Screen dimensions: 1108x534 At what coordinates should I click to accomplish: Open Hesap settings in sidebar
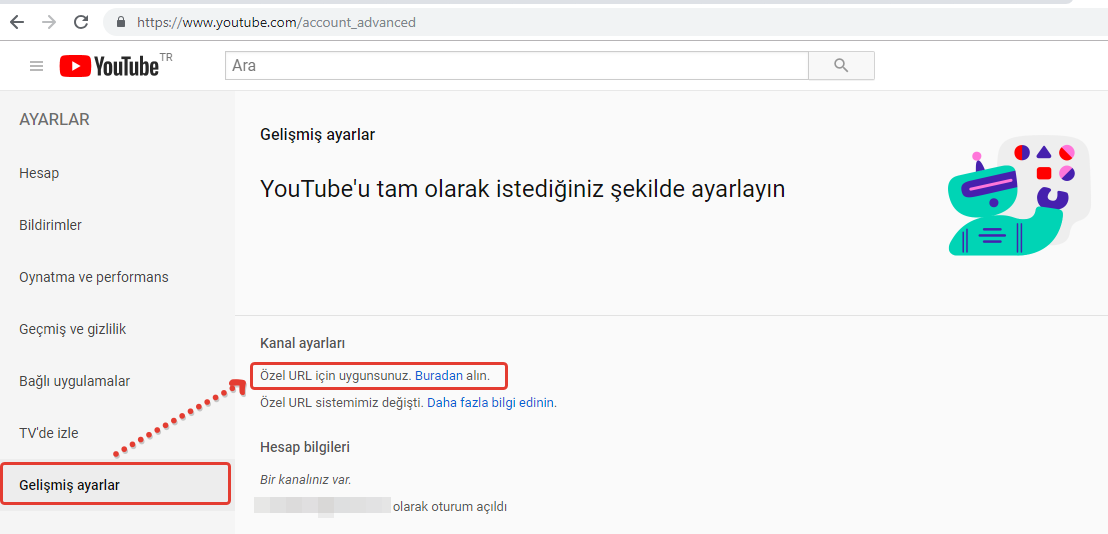(39, 173)
